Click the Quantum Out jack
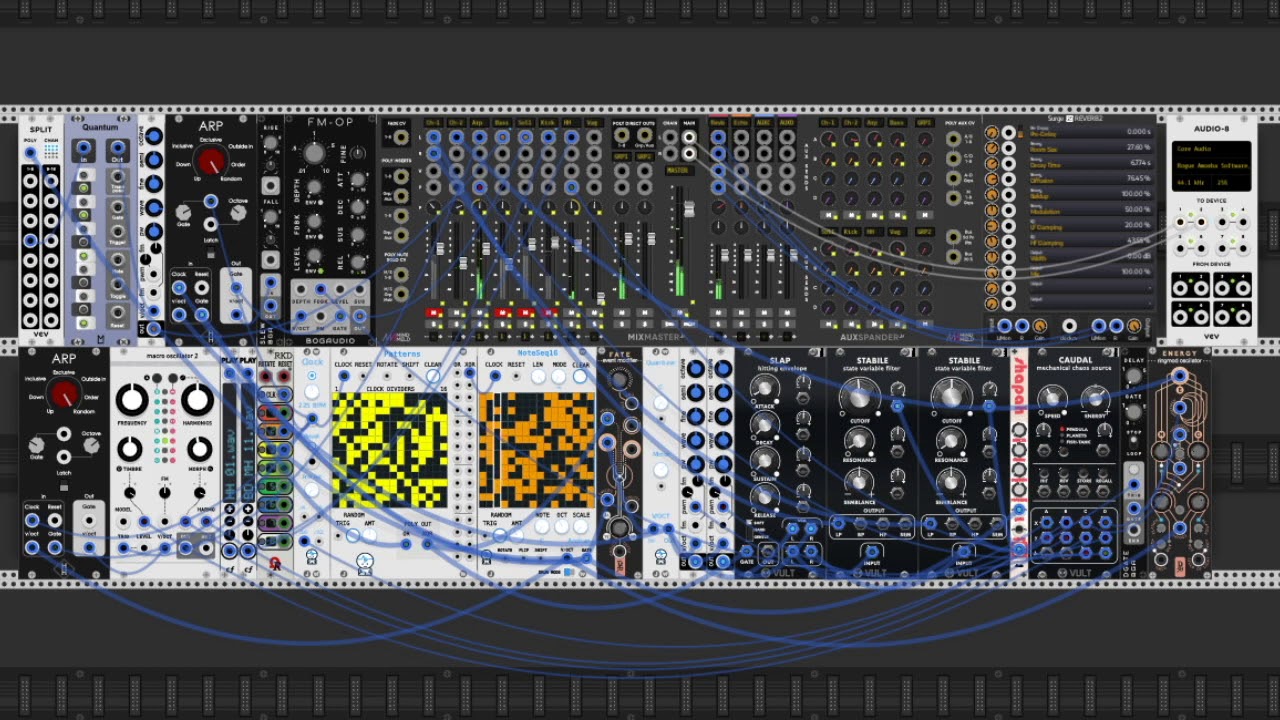Screen dimensions: 1280x720 click(117, 148)
